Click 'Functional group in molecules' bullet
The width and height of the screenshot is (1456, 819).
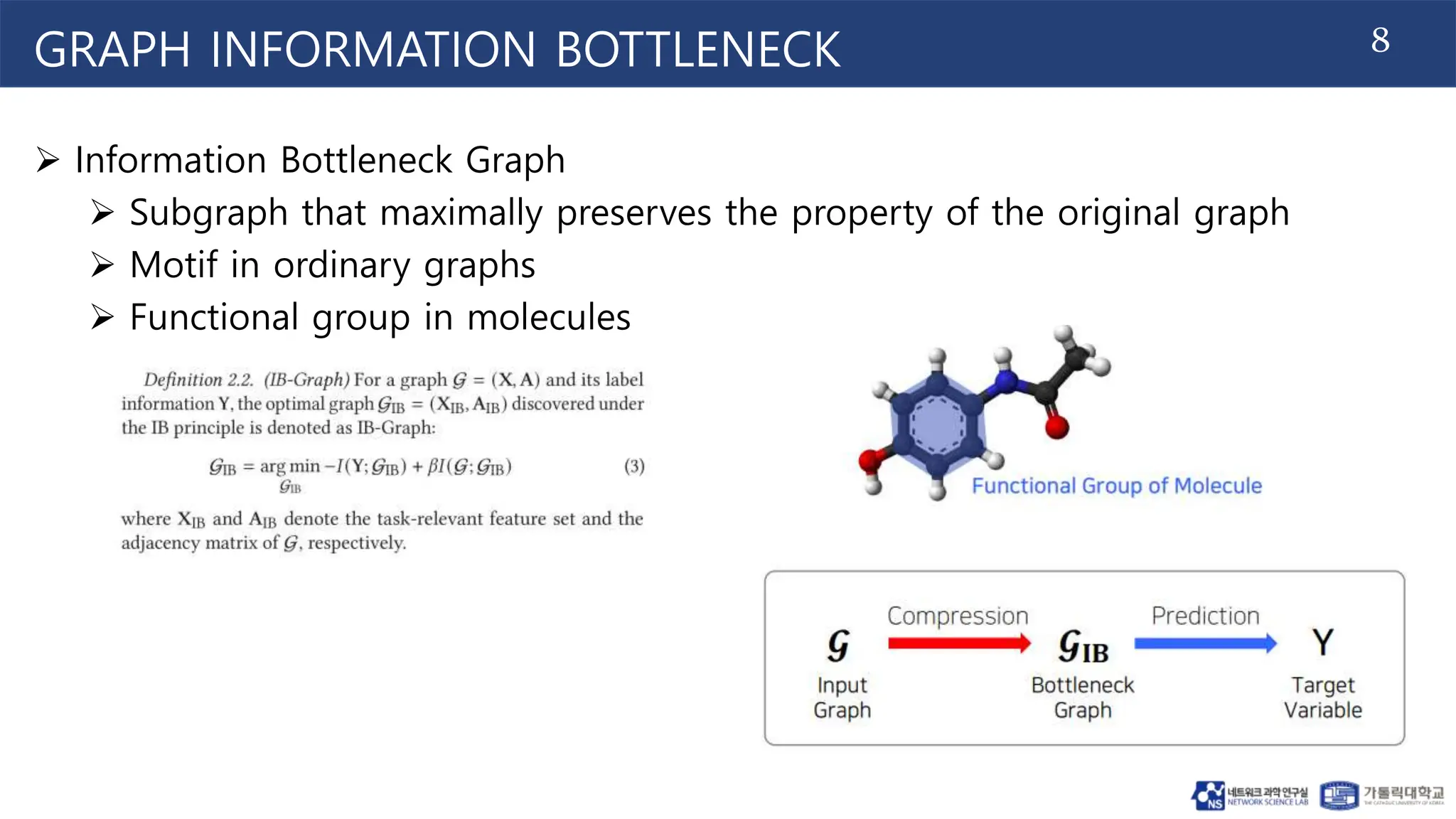pos(380,317)
